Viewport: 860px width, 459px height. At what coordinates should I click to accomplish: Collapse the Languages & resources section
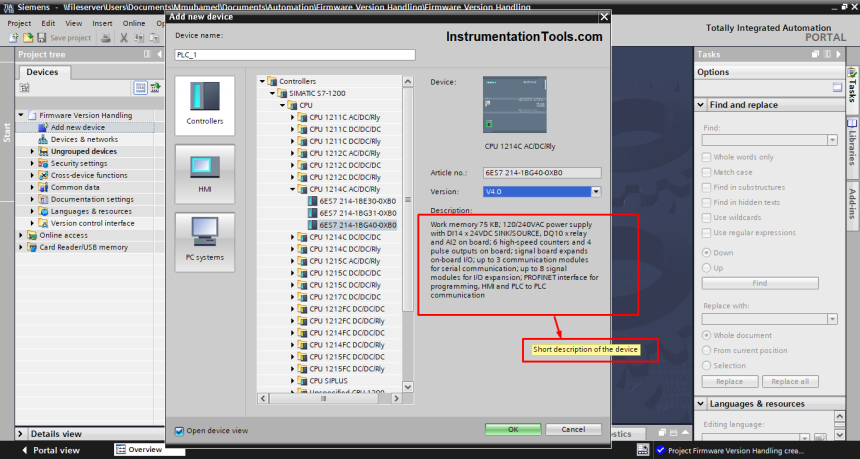pyautogui.click(x=701, y=404)
